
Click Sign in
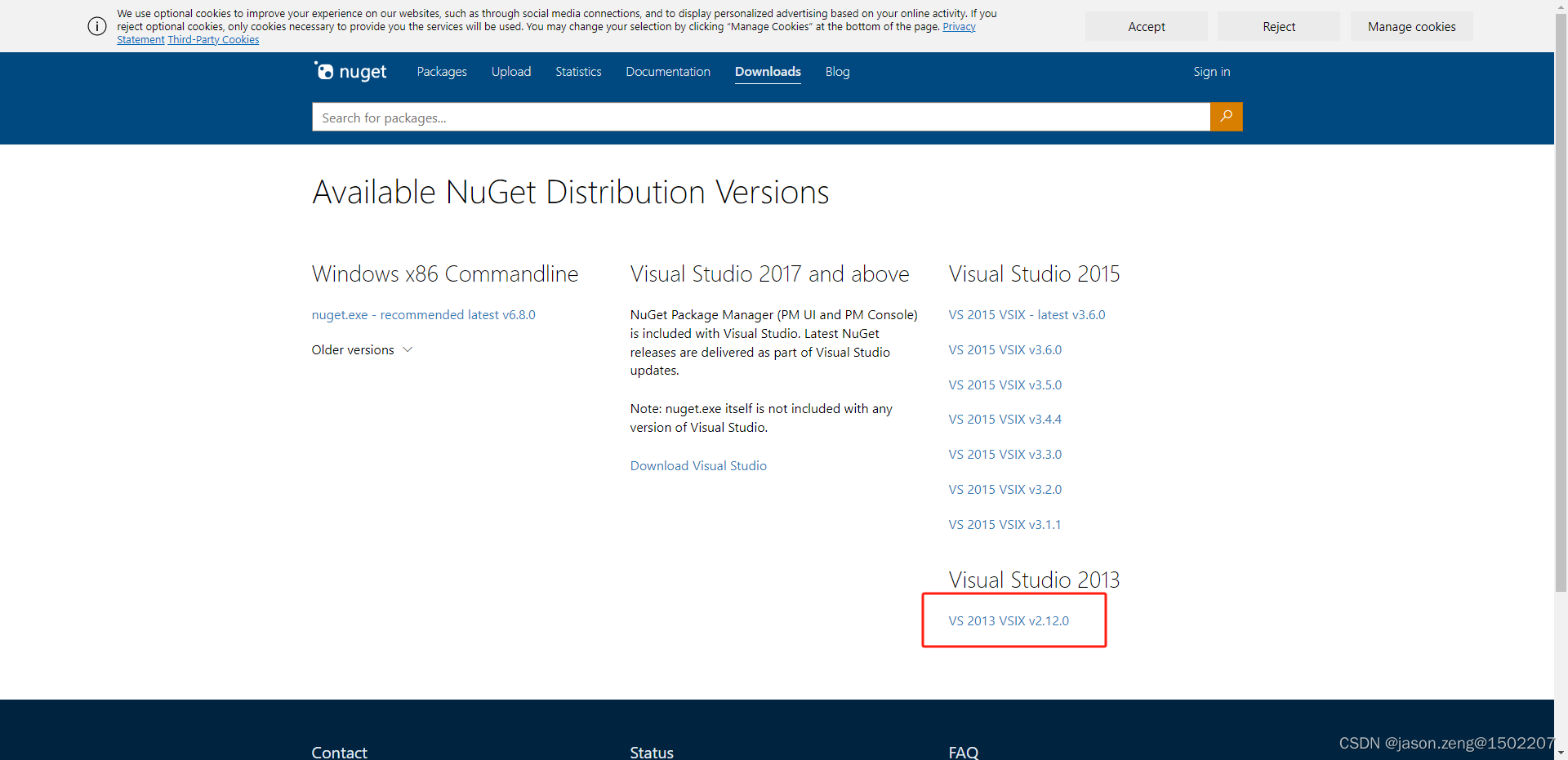pyautogui.click(x=1211, y=72)
